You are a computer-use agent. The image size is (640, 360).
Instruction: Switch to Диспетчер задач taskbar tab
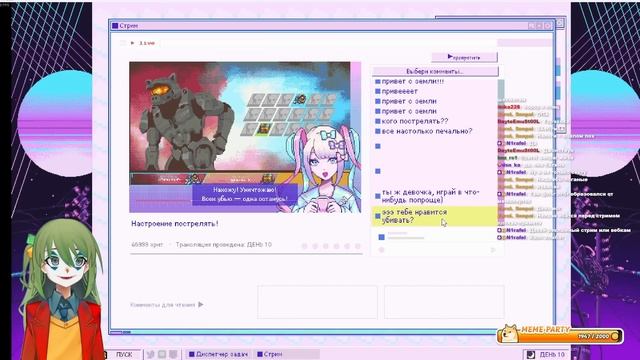pos(218,354)
